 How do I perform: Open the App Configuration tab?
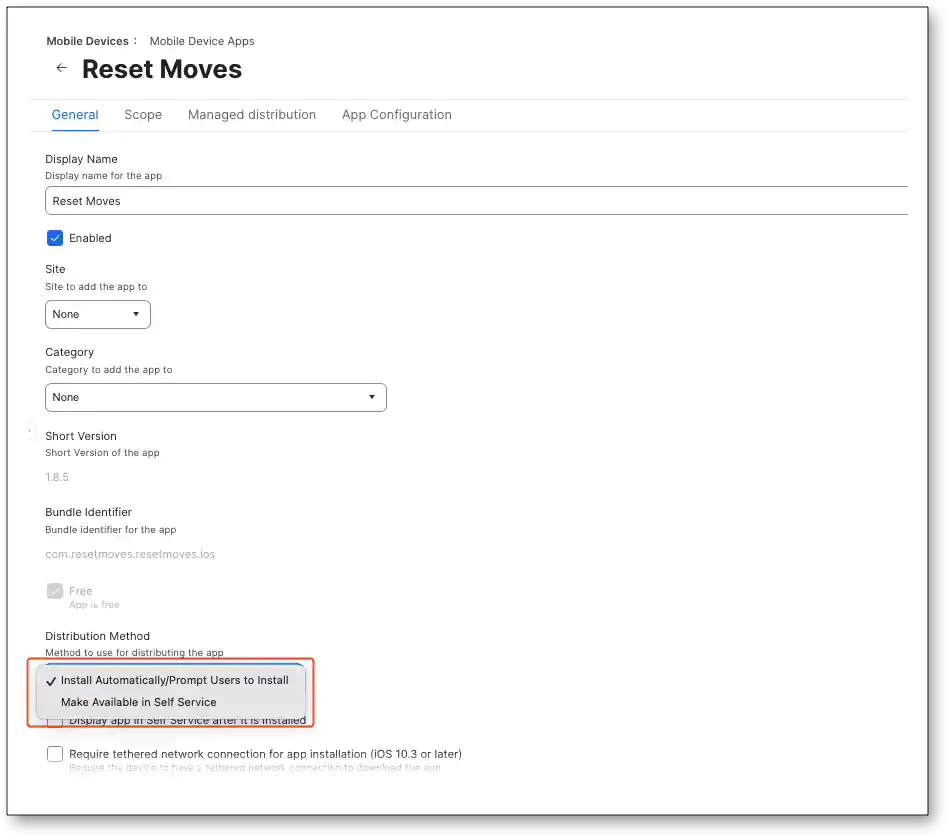click(397, 115)
